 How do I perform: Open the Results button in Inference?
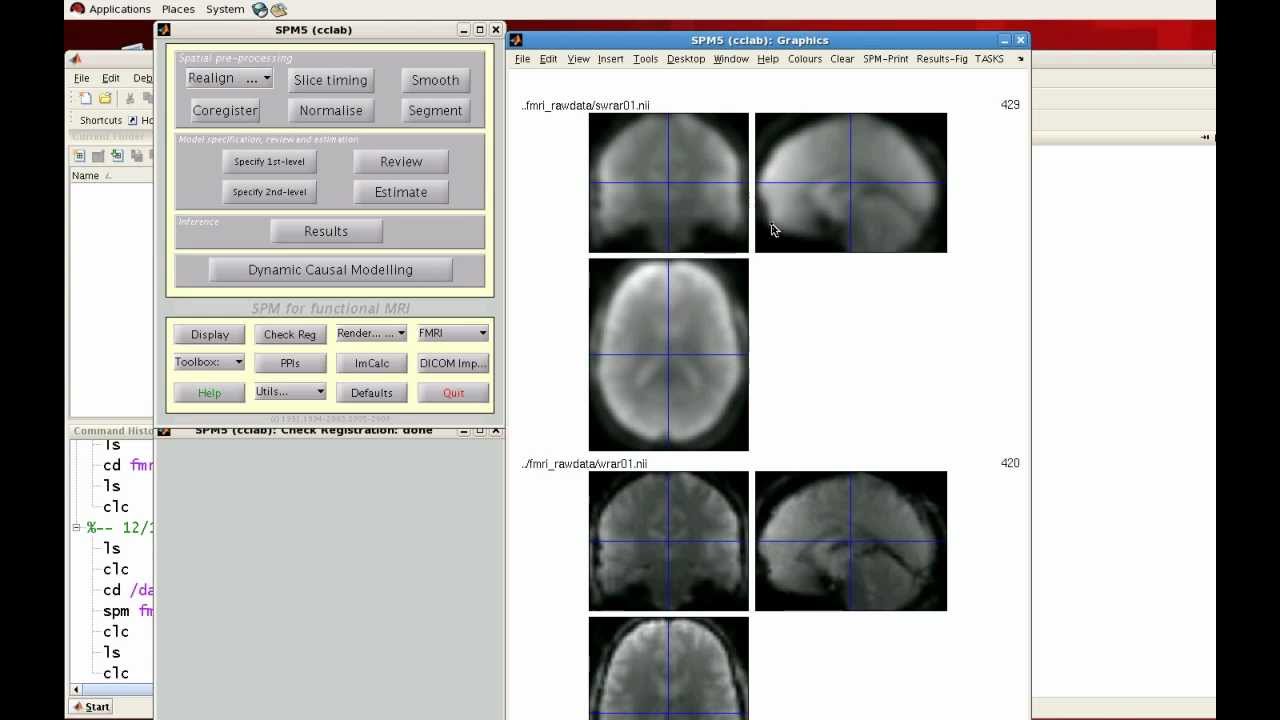click(326, 231)
